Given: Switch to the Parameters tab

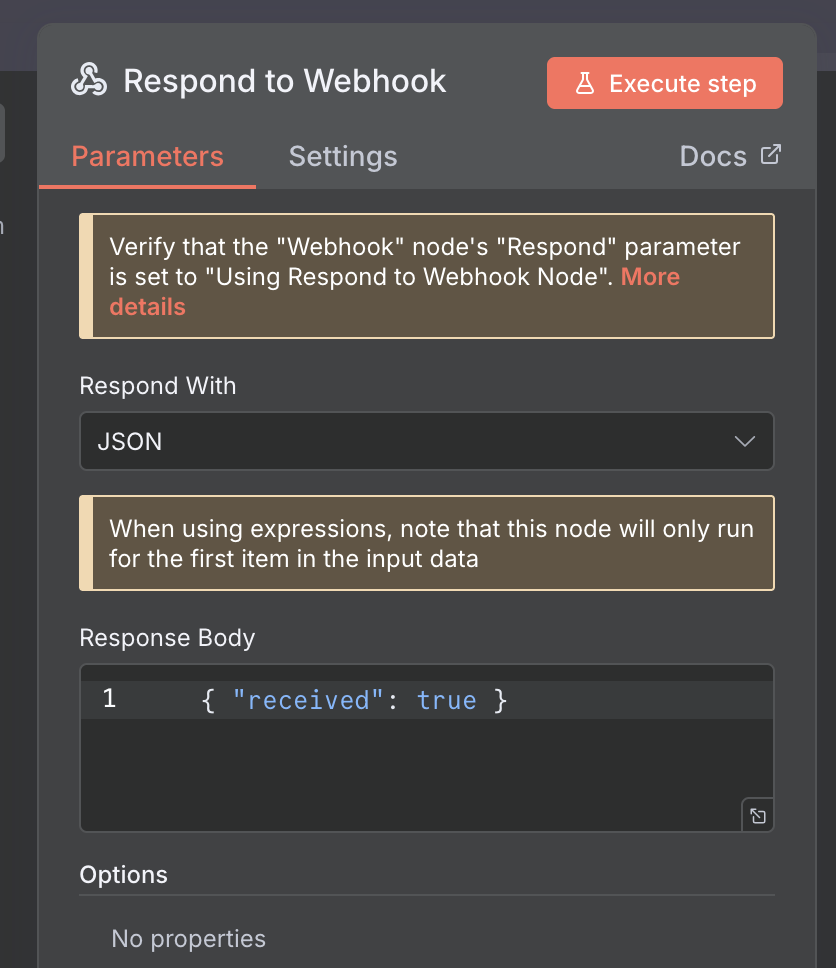Looking at the screenshot, I should pyautogui.click(x=147, y=157).
